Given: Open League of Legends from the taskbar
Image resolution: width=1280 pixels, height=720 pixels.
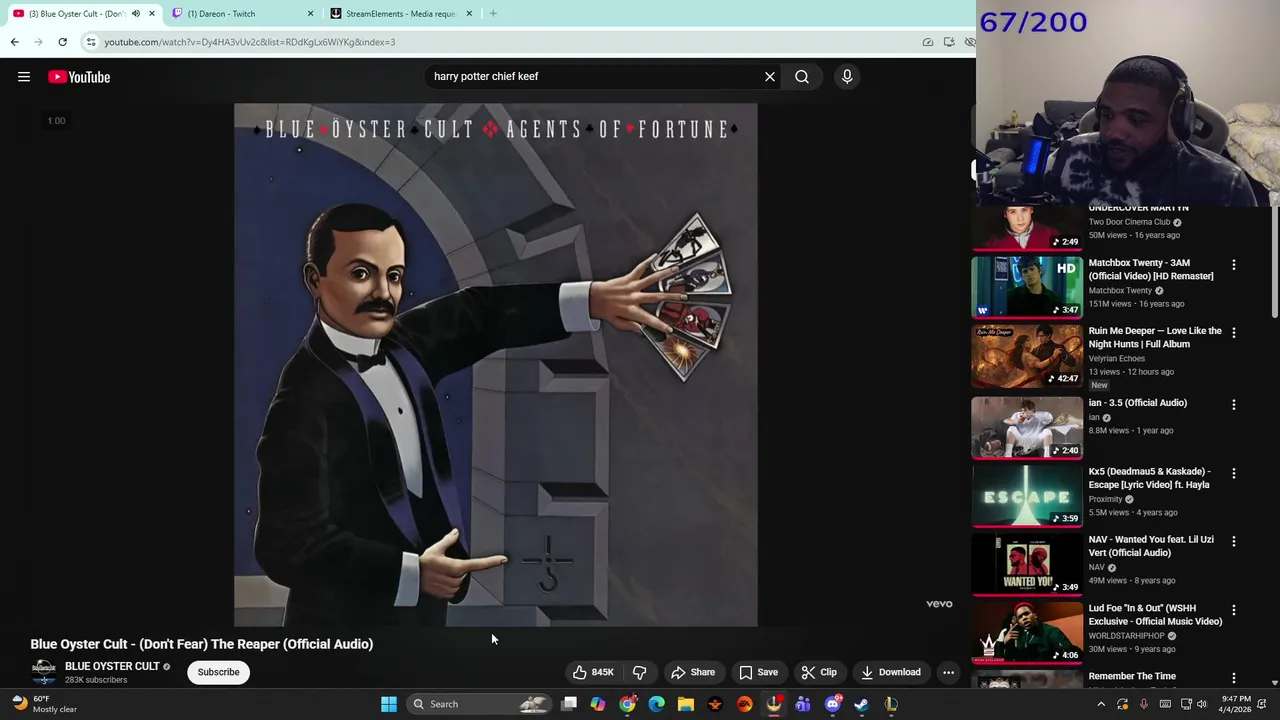Looking at the screenshot, I should 891,704.
